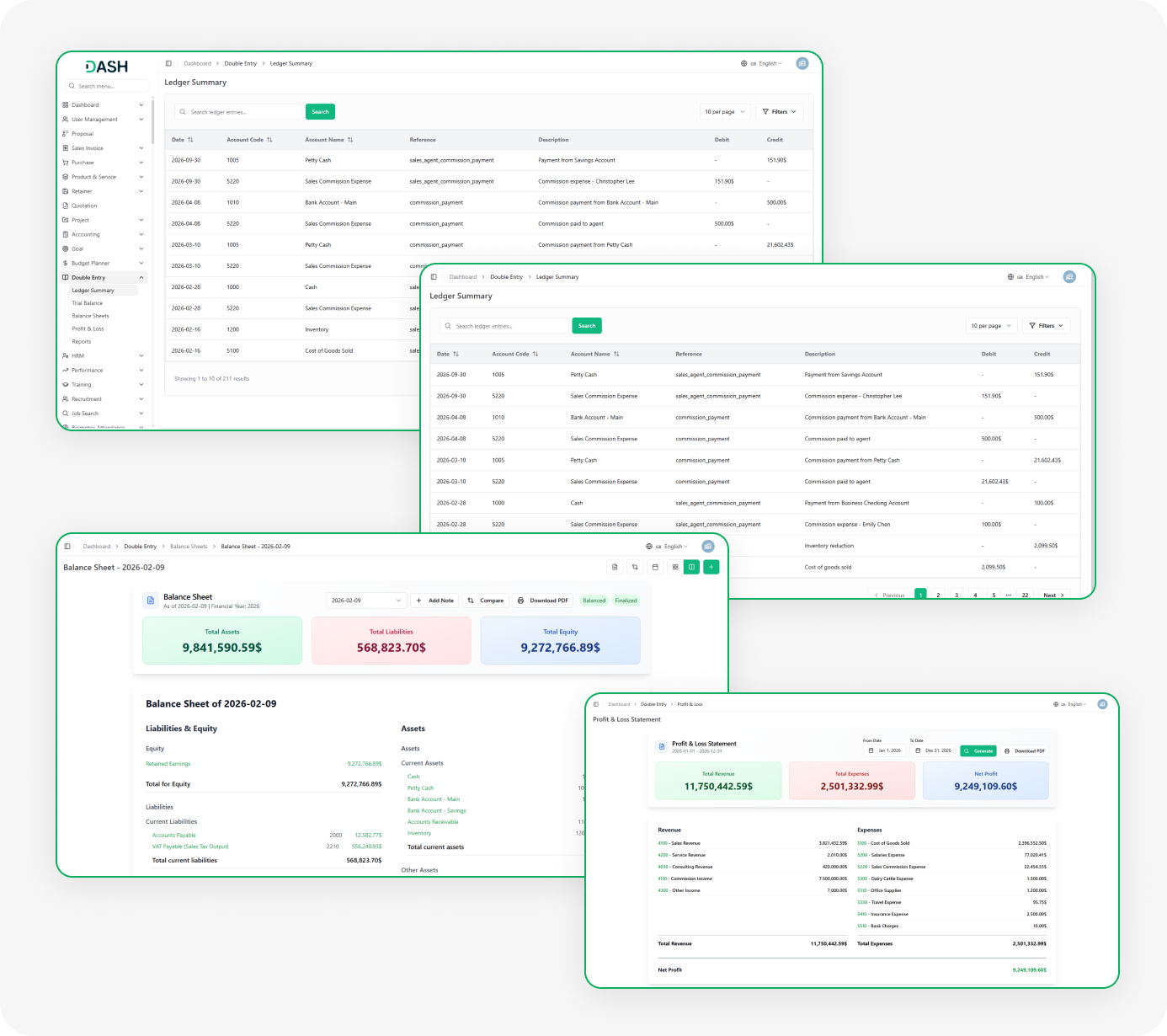The image size is (1167, 1036).
Task: Click Compare button in Balance Sheet
Action: [486, 601]
